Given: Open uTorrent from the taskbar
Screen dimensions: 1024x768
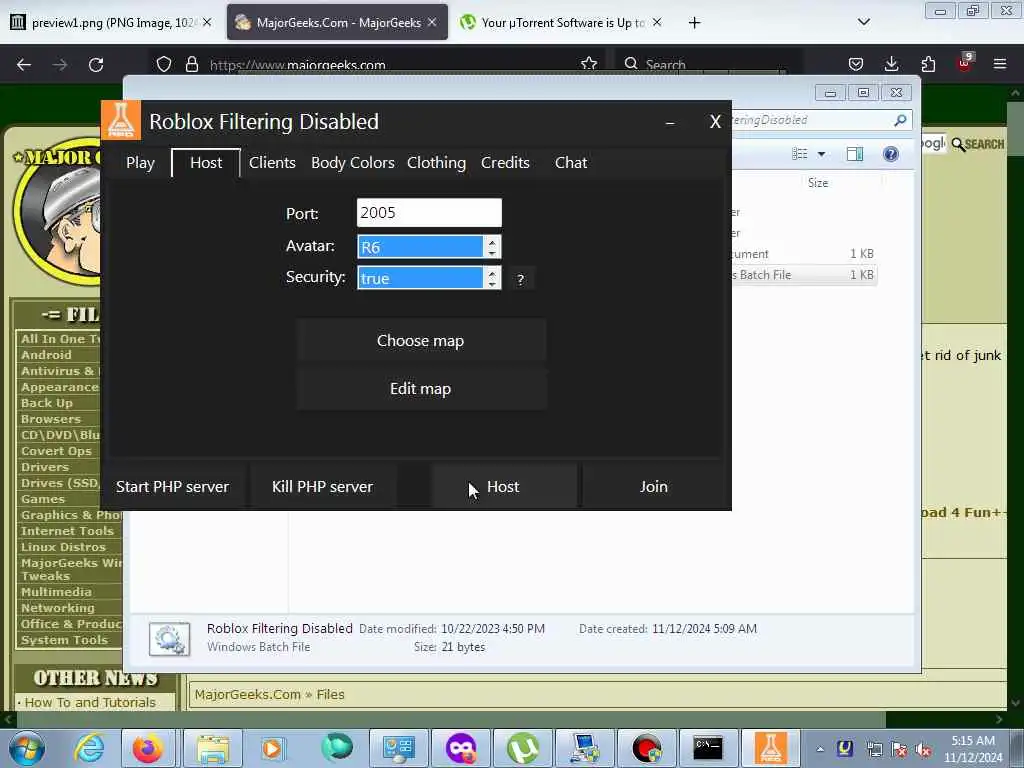Looking at the screenshot, I should point(523,748).
